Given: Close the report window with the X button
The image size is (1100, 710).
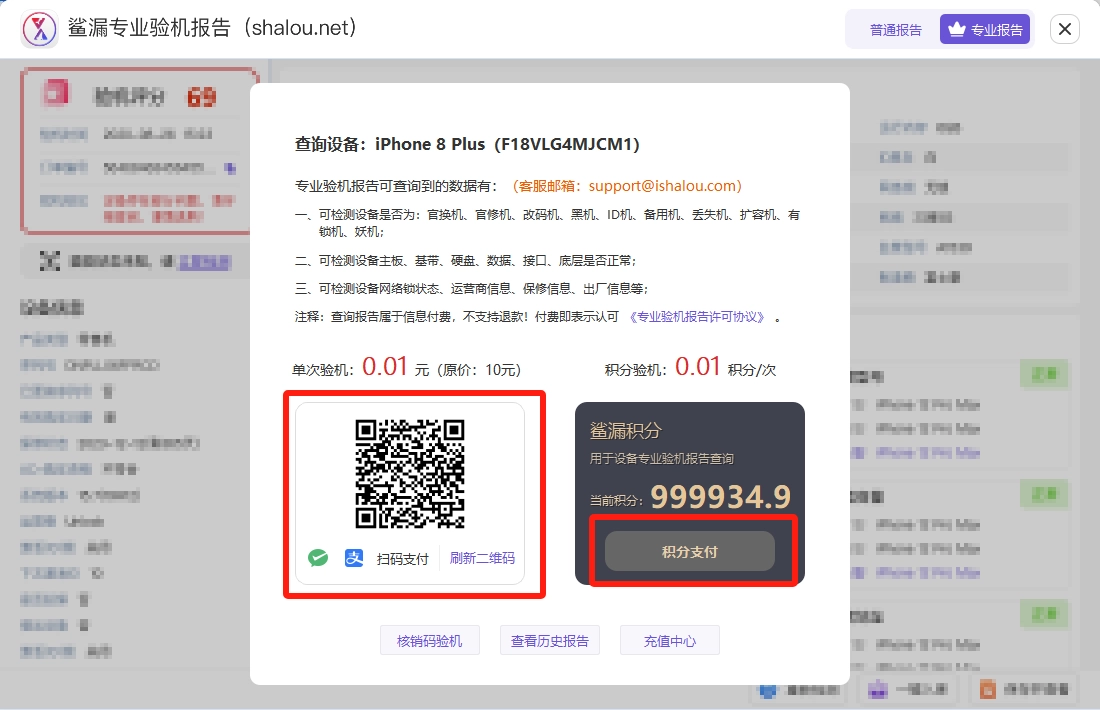Looking at the screenshot, I should (1064, 29).
